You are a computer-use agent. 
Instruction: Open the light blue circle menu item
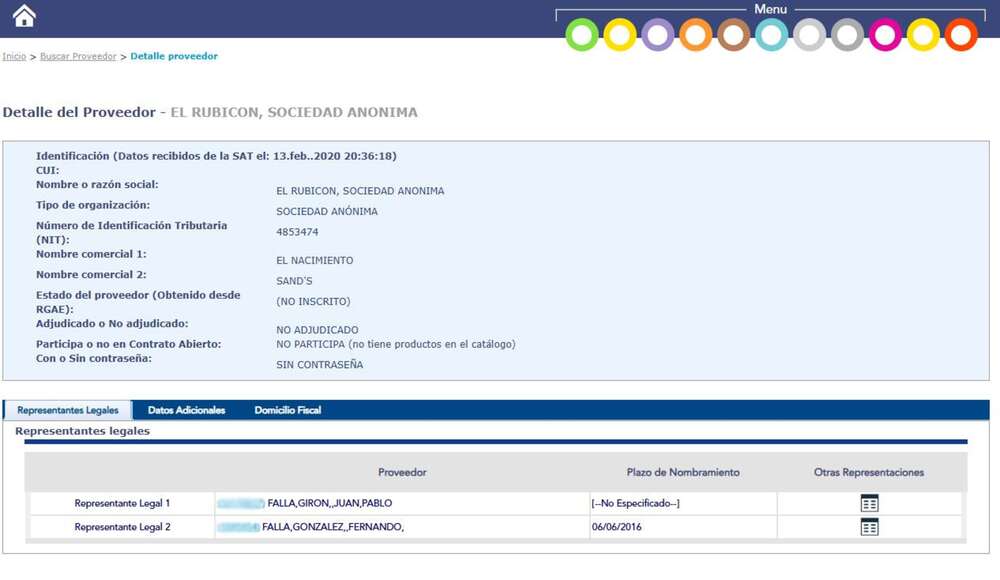771,34
